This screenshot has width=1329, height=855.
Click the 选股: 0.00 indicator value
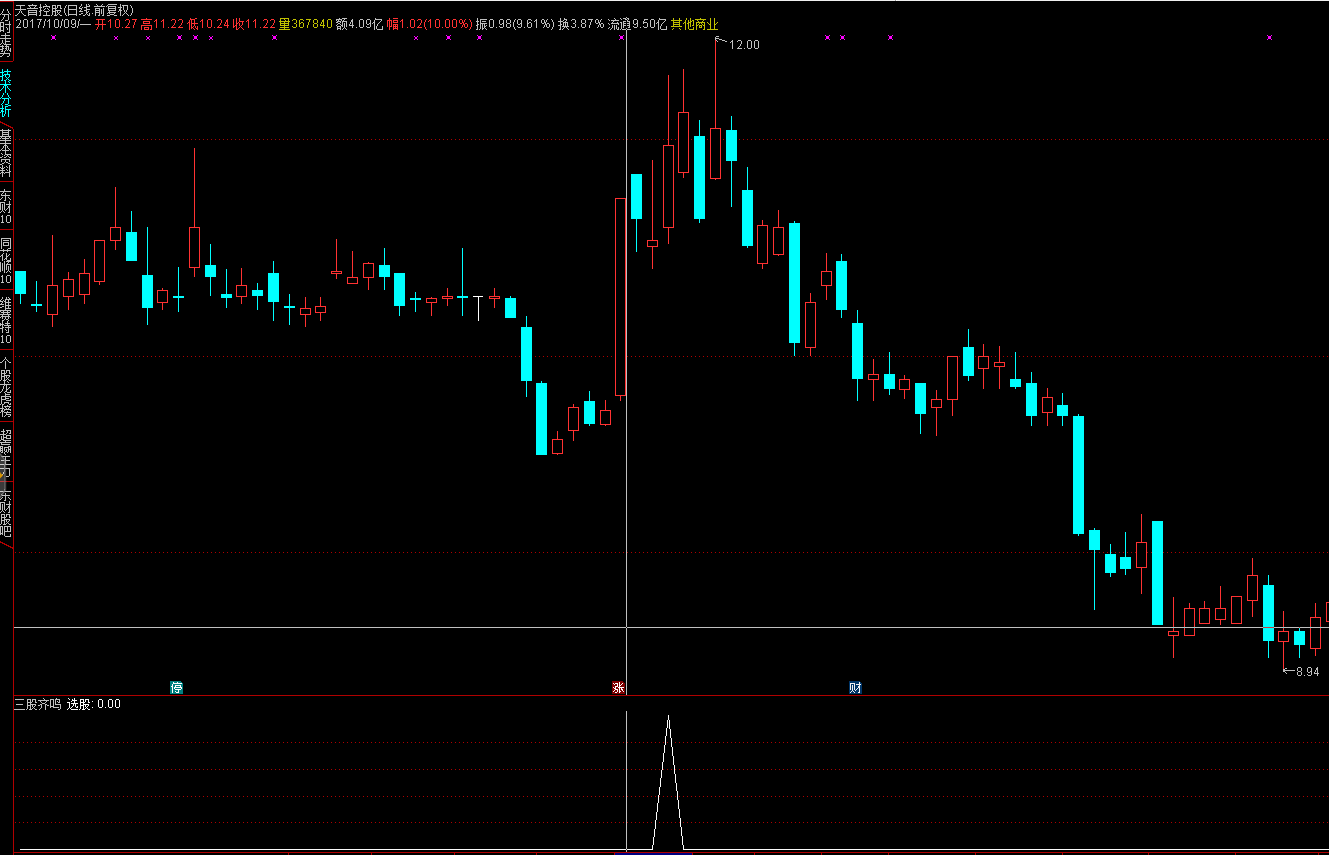(94, 704)
